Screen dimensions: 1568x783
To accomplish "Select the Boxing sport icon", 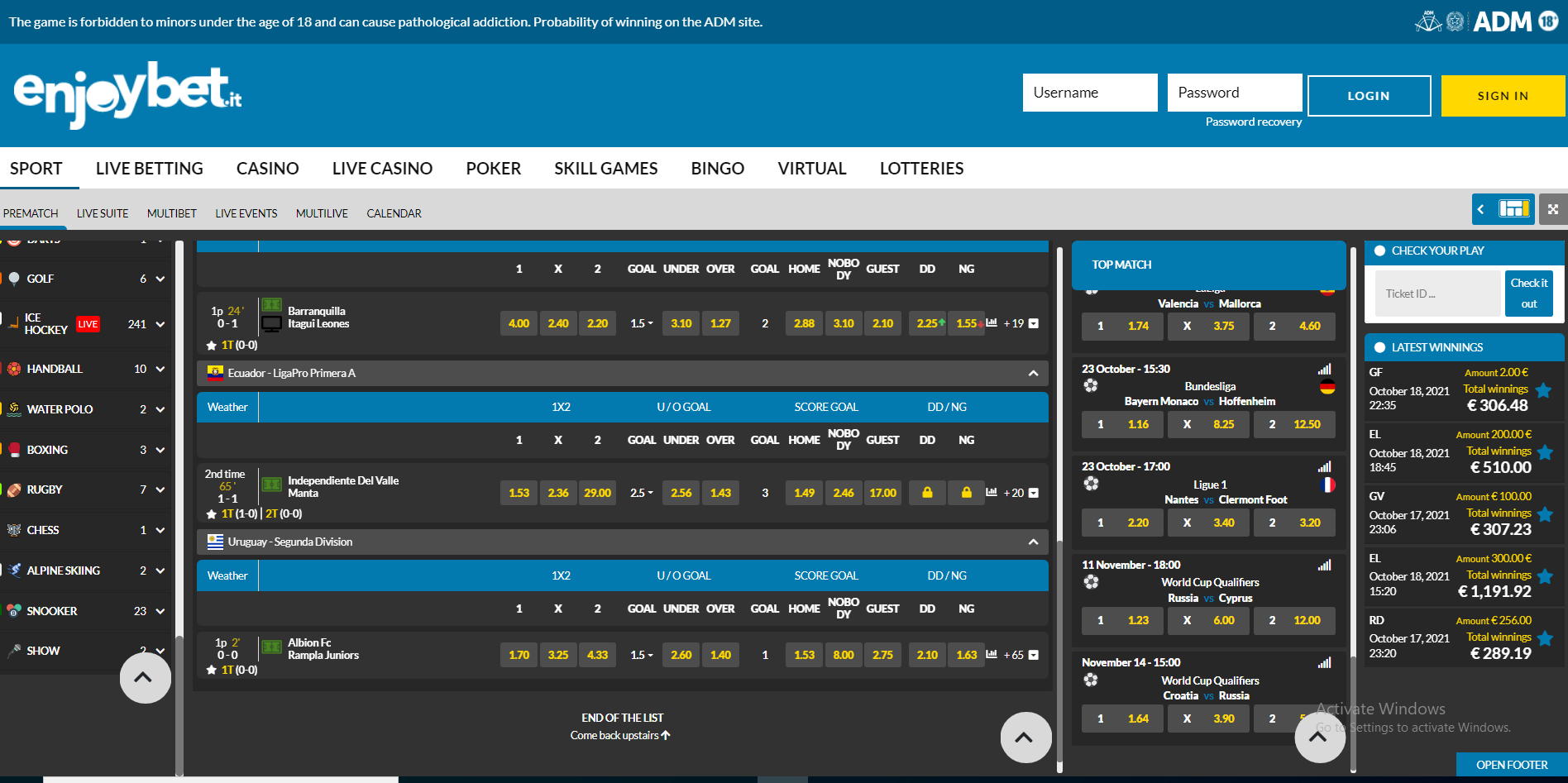I will (x=13, y=449).
